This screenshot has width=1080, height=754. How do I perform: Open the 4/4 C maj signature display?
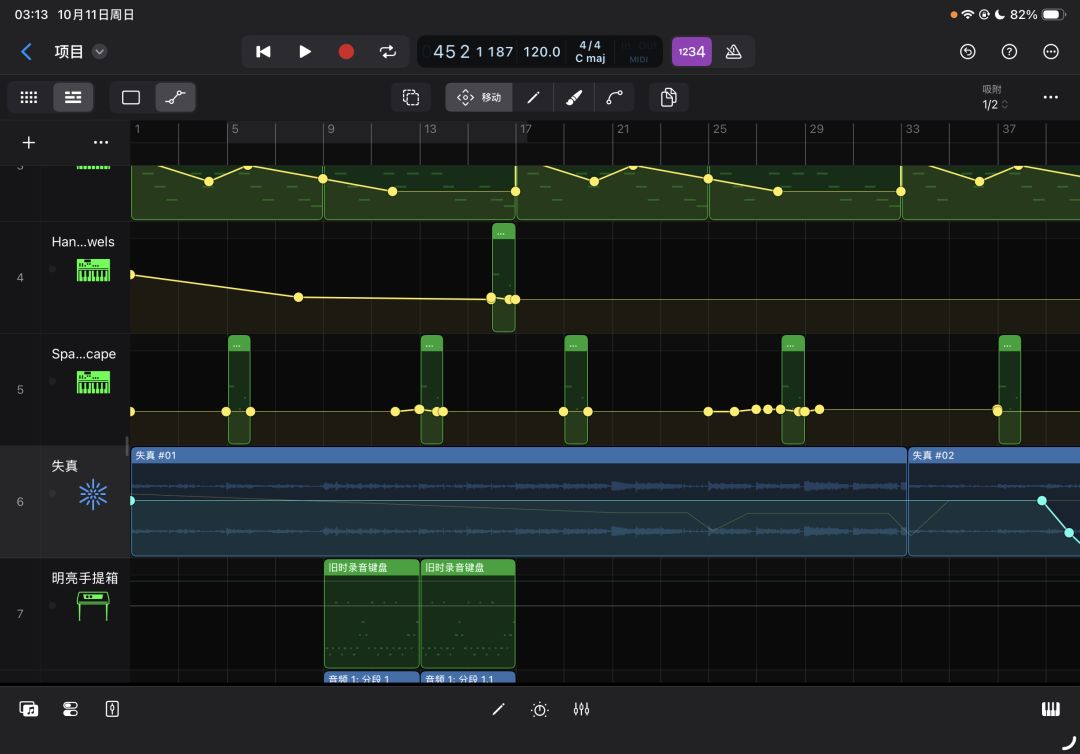[590, 52]
